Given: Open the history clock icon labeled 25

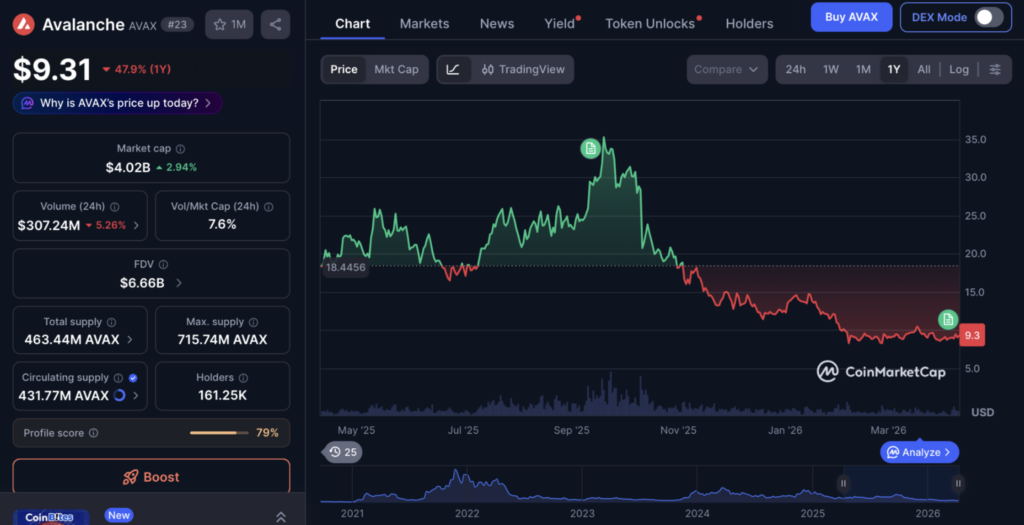Looking at the screenshot, I should click(343, 452).
